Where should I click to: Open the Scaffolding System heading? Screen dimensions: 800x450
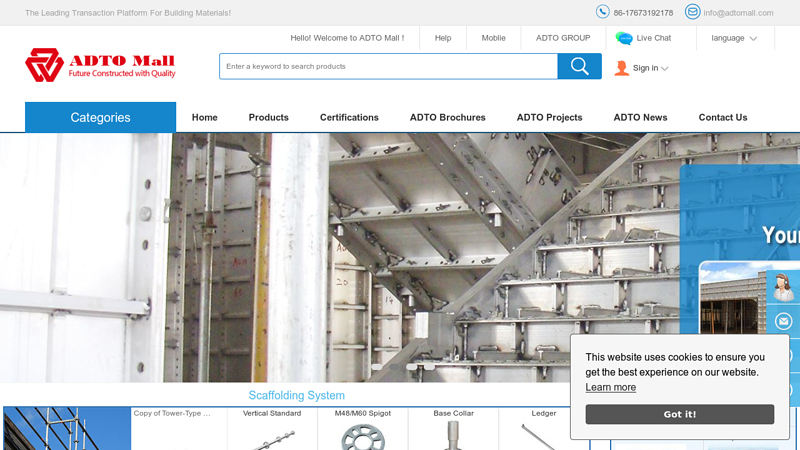296,395
